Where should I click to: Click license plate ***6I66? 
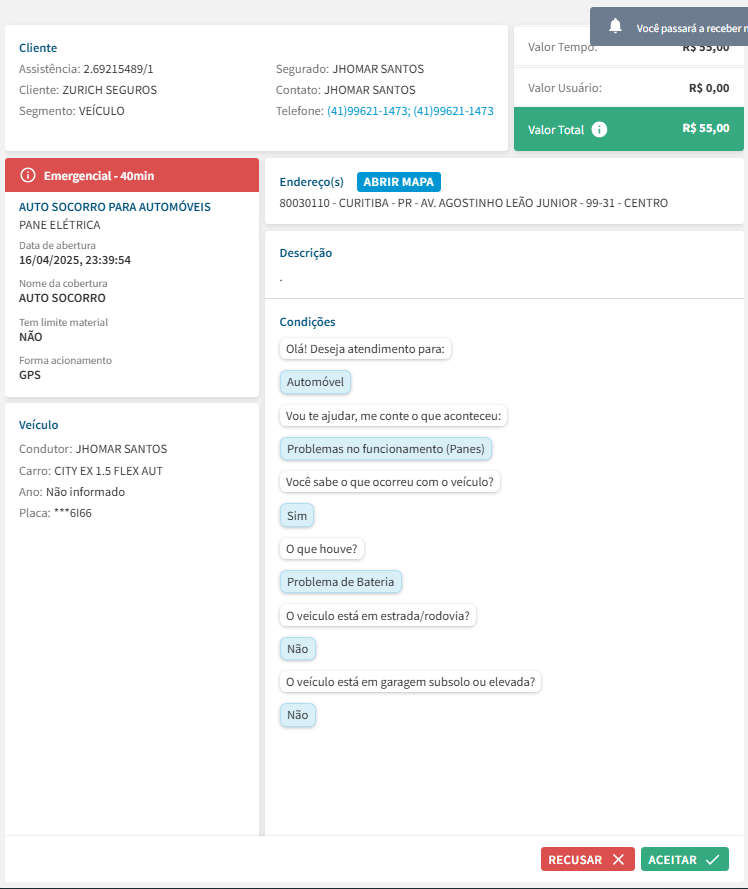pos(73,513)
